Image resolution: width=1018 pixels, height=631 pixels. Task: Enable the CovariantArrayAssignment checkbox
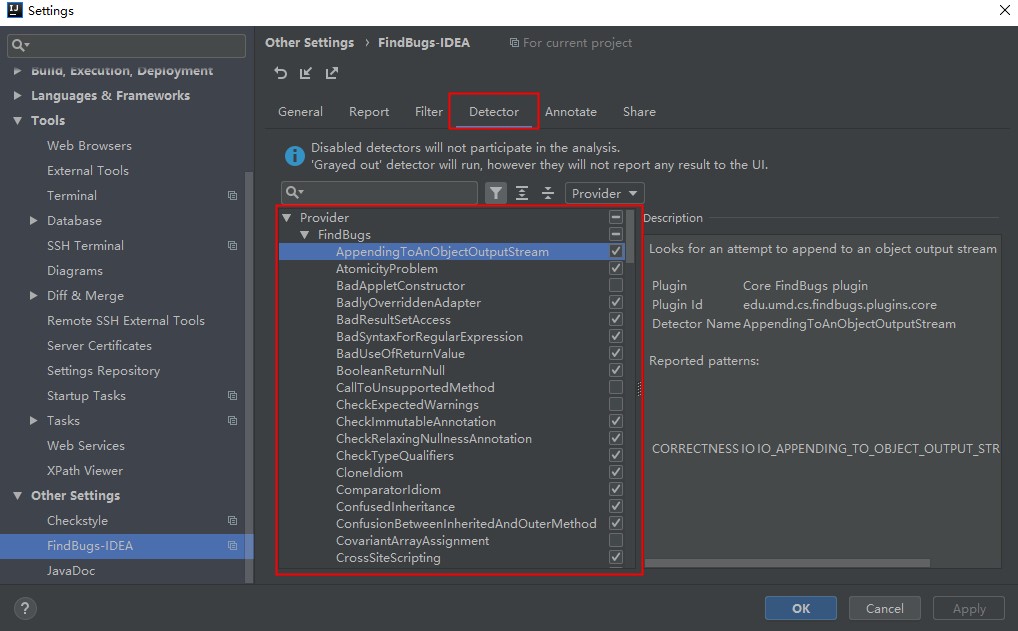(x=616, y=540)
